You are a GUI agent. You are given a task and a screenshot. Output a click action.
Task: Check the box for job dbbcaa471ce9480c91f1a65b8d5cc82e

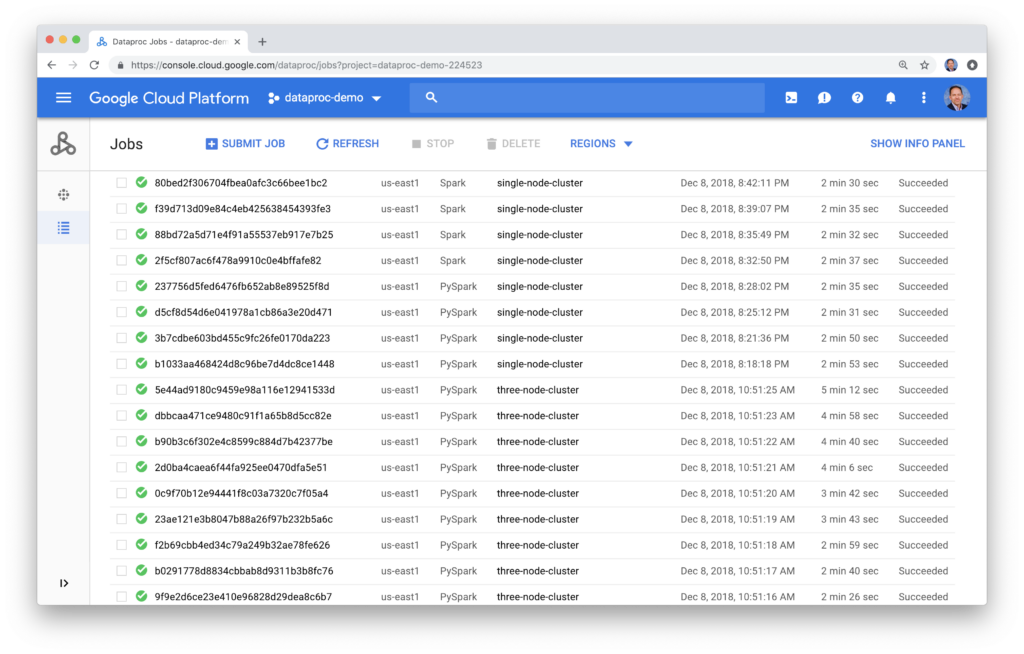pos(121,416)
